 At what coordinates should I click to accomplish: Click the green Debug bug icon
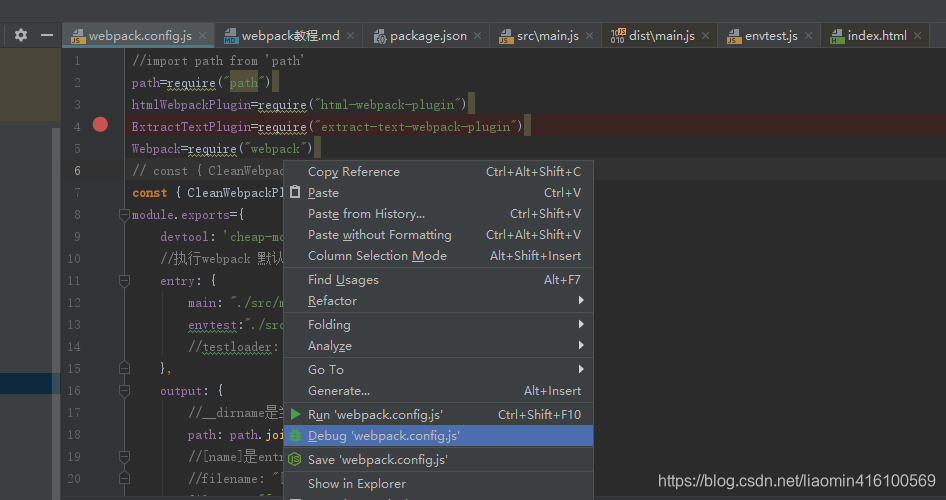[295, 435]
